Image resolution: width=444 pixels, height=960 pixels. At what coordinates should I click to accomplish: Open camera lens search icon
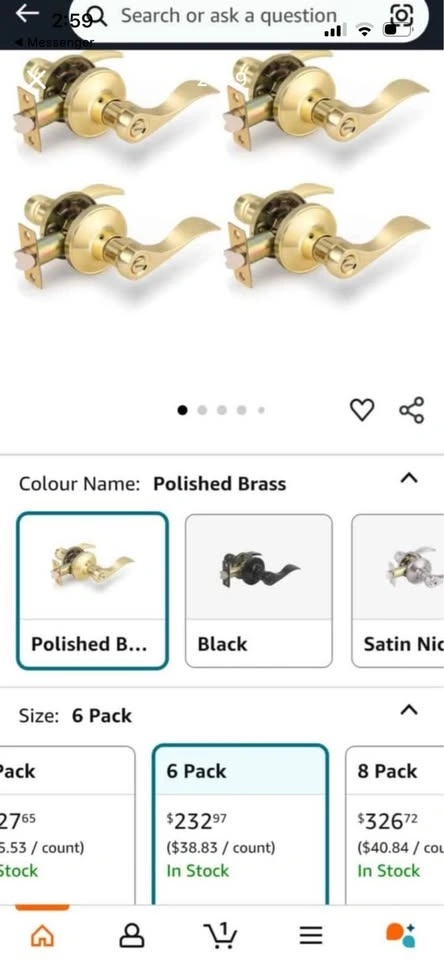pyautogui.click(x=402, y=16)
